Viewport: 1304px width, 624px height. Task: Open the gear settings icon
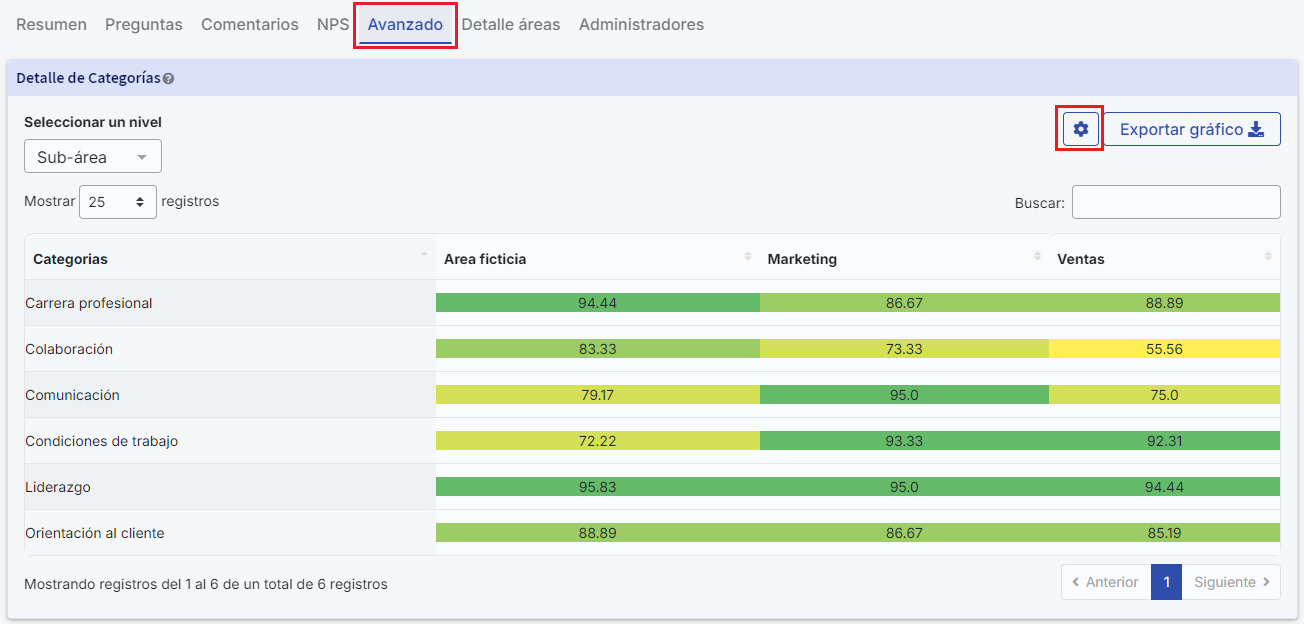pyautogui.click(x=1080, y=129)
